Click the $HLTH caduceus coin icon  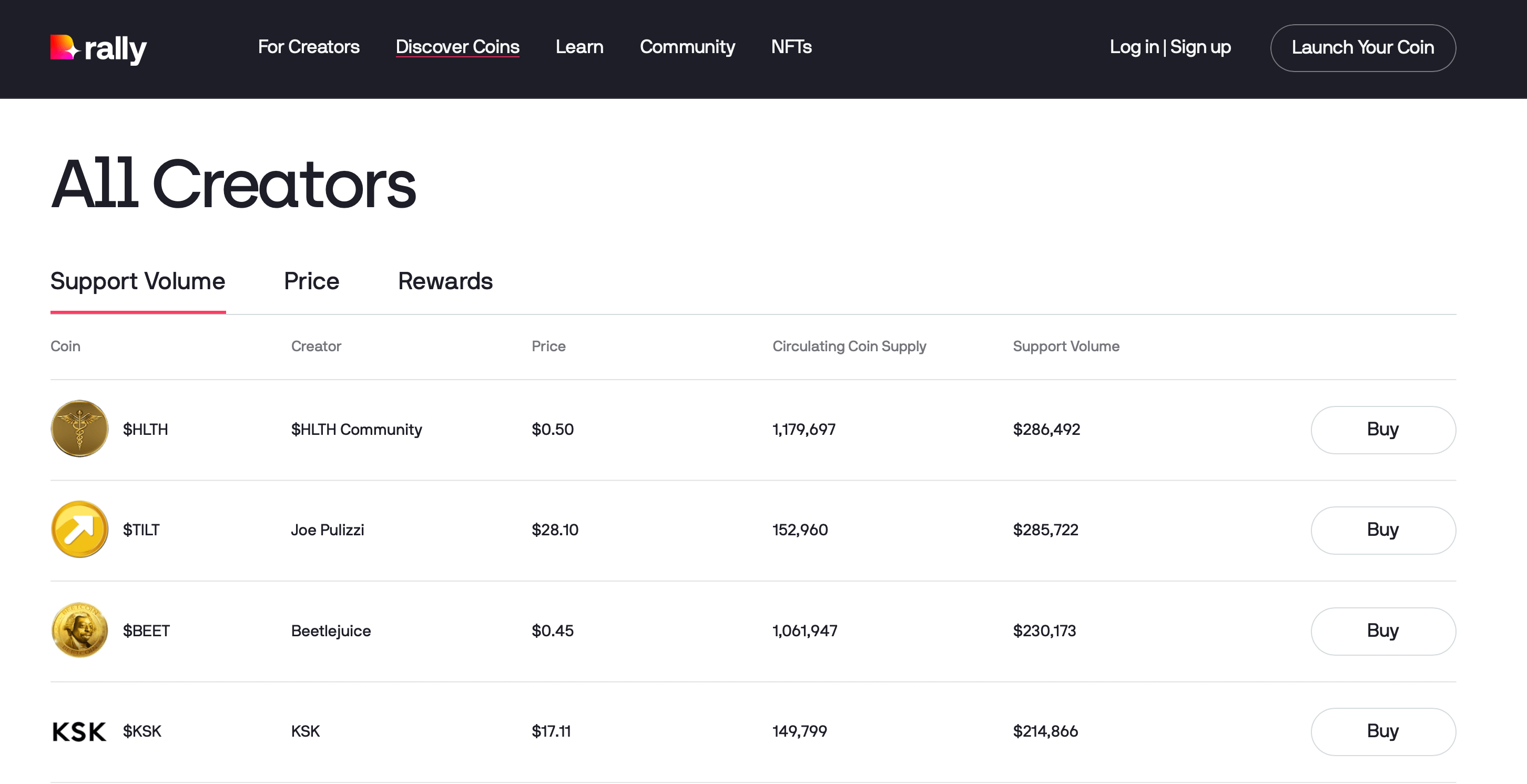pyautogui.click(x=79, y=429)
